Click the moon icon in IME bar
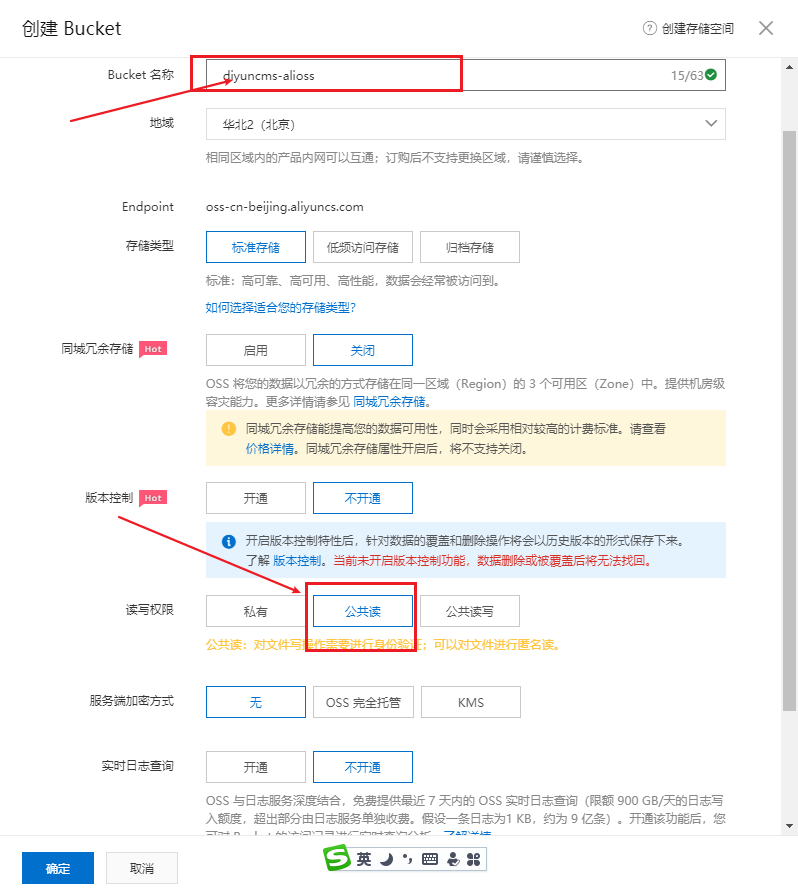The width and height of the screenshot is (798, 889). point(387,860)
